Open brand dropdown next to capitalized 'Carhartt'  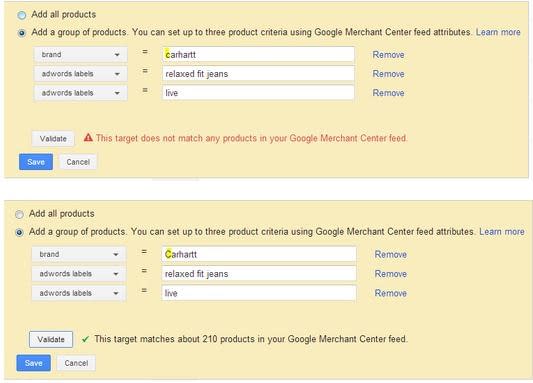[79, 254]
